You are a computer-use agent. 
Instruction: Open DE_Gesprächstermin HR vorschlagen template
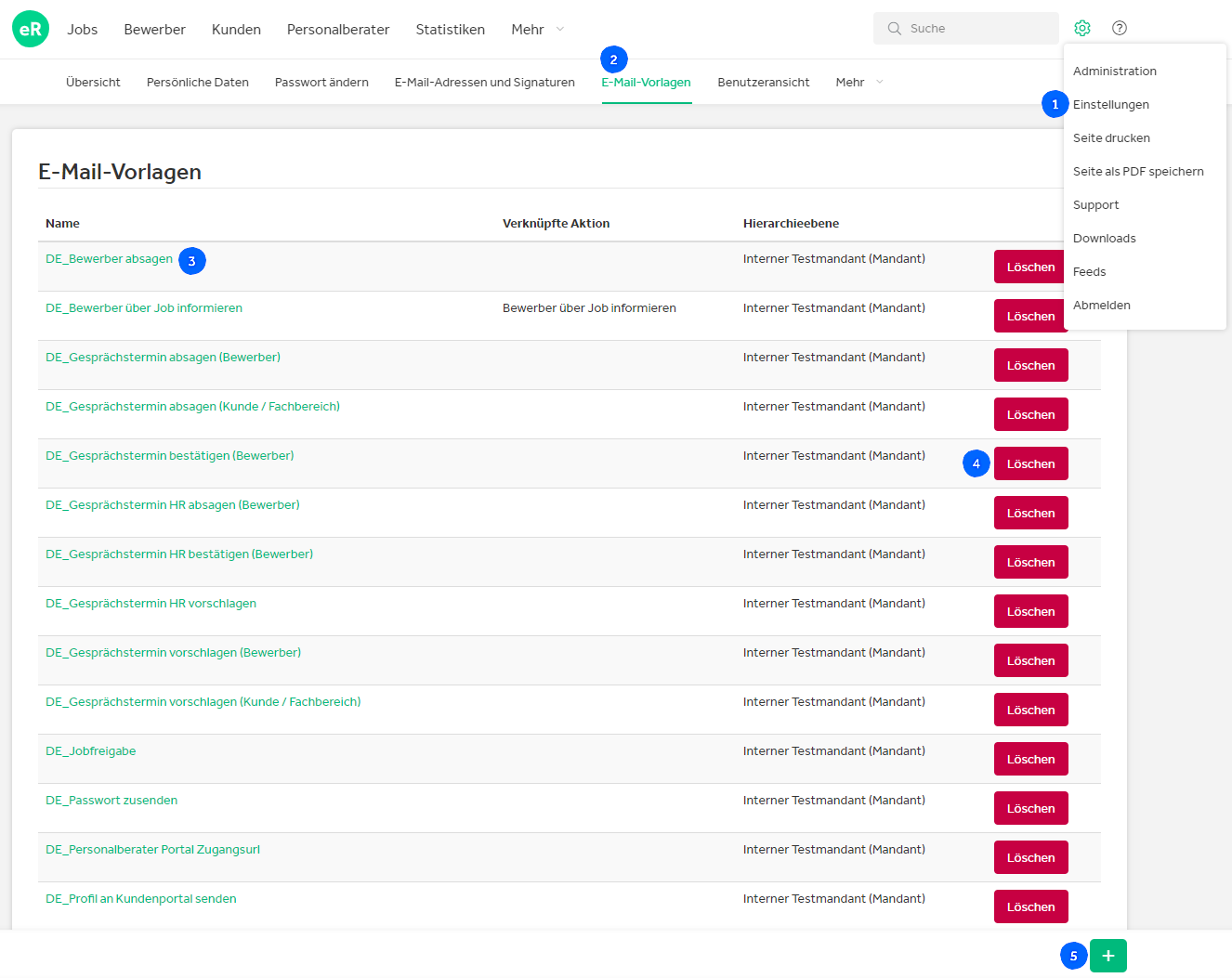pos(151,604)
